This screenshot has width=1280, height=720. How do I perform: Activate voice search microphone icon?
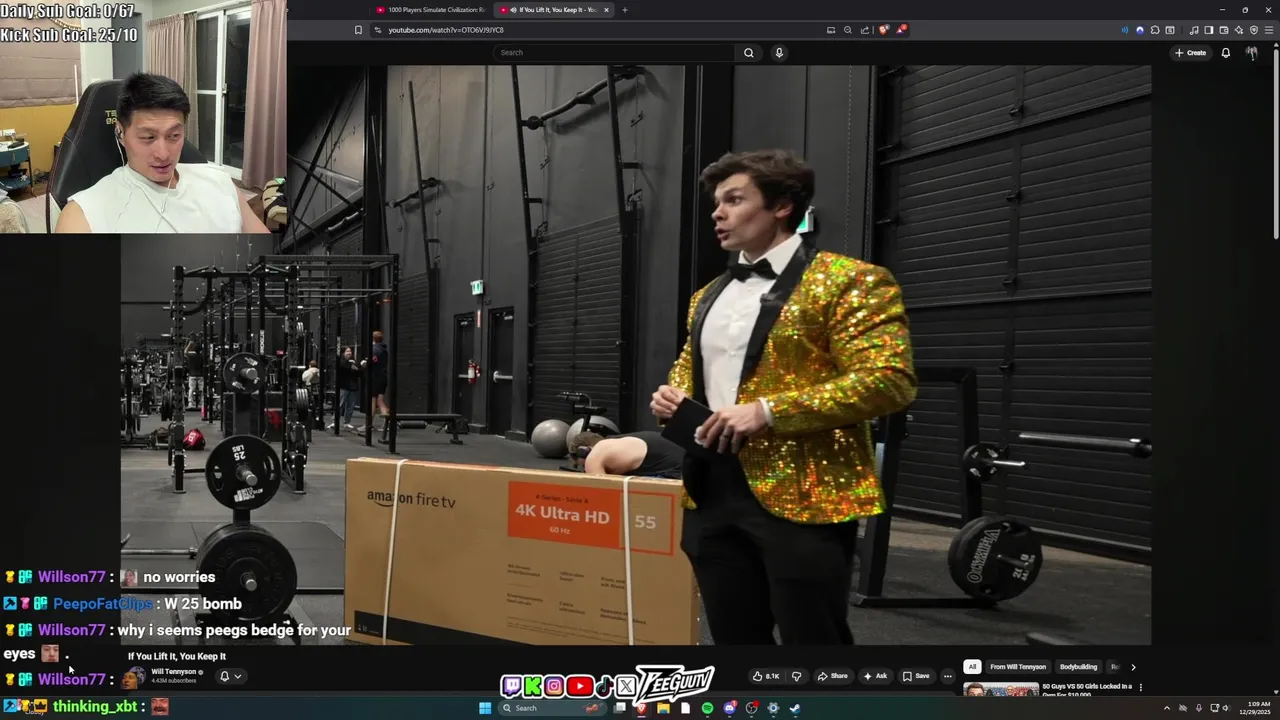779,53
